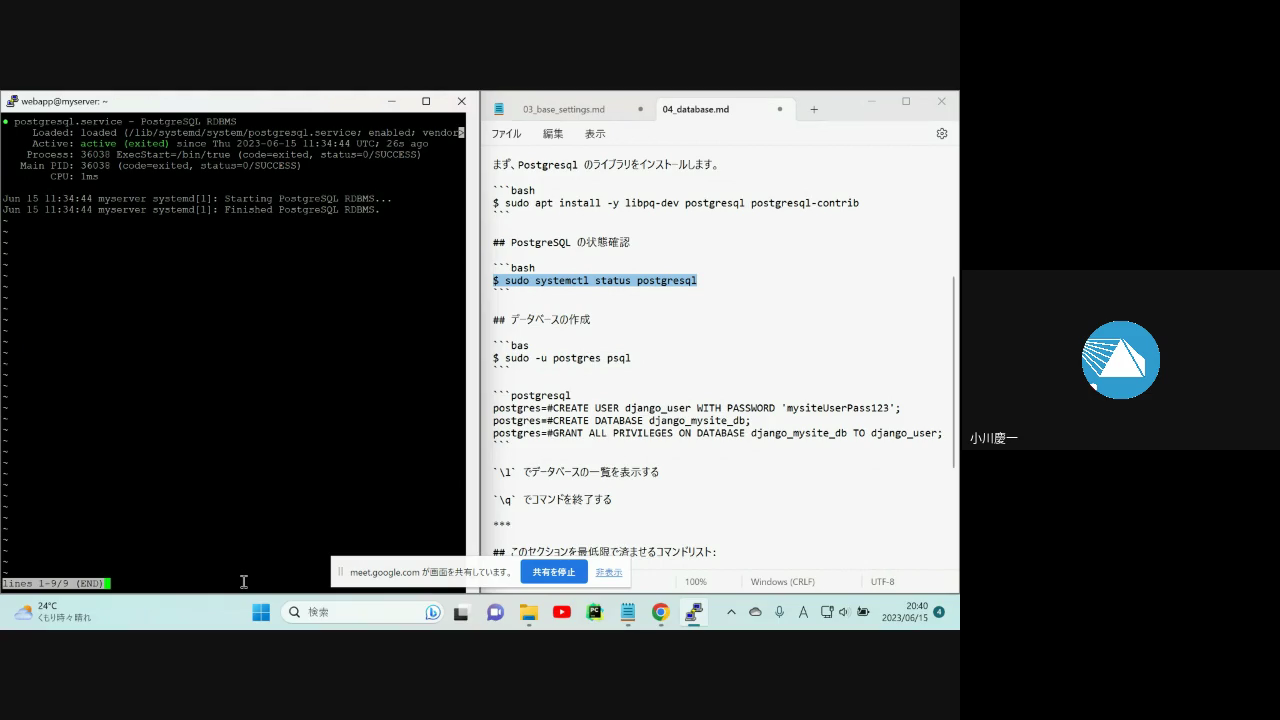Open the ファイル menu

[x=506, y=133]
